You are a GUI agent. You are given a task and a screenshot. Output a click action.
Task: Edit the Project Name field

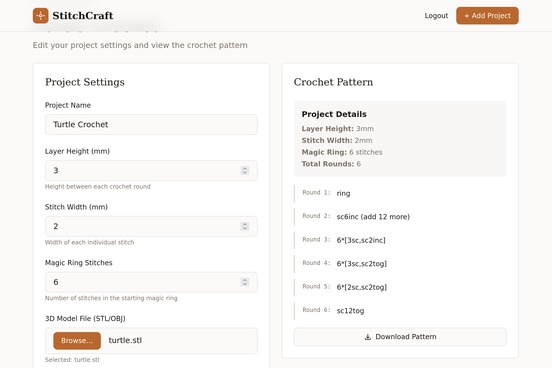pyautogui.click(x=151, y=124)
